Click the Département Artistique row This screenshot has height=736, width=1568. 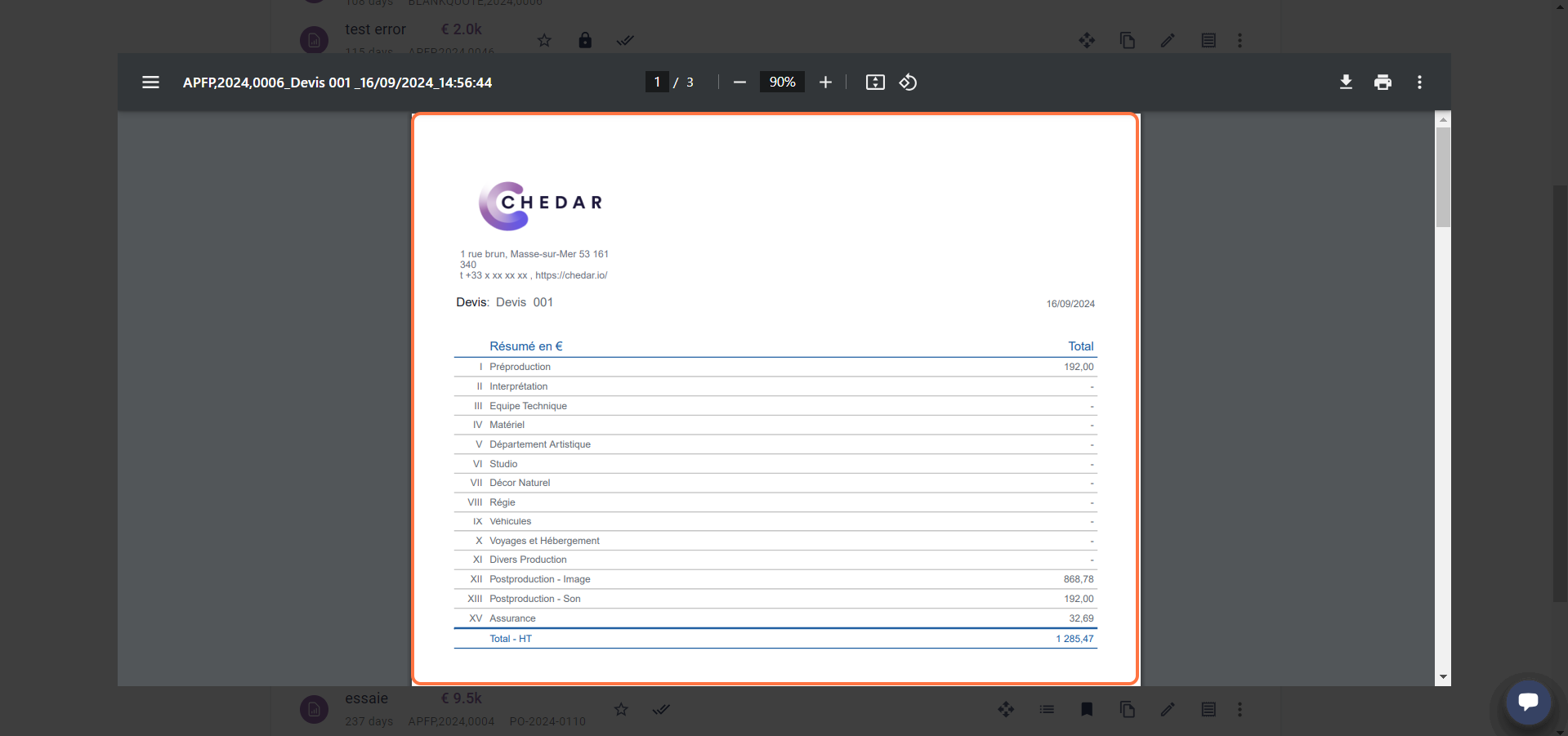tap(775, 444)
